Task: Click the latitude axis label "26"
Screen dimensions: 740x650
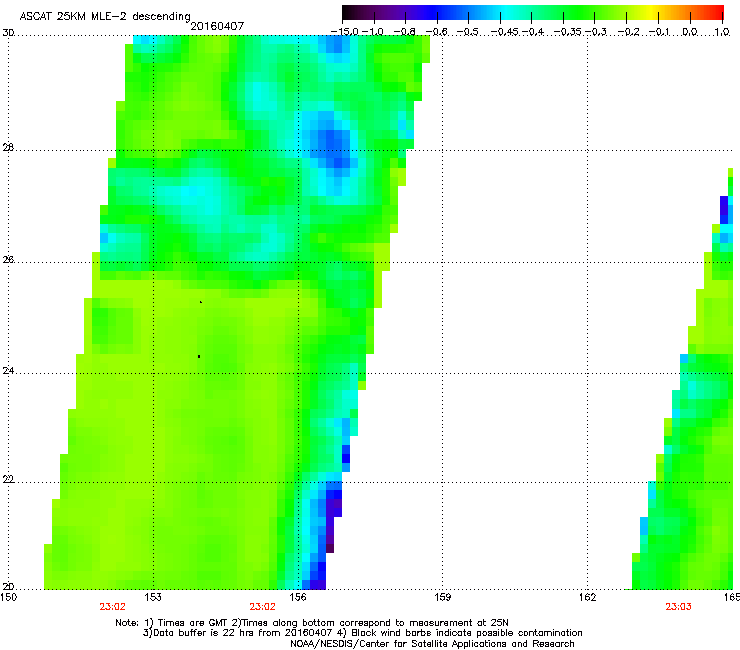Action: pos(8,260)
